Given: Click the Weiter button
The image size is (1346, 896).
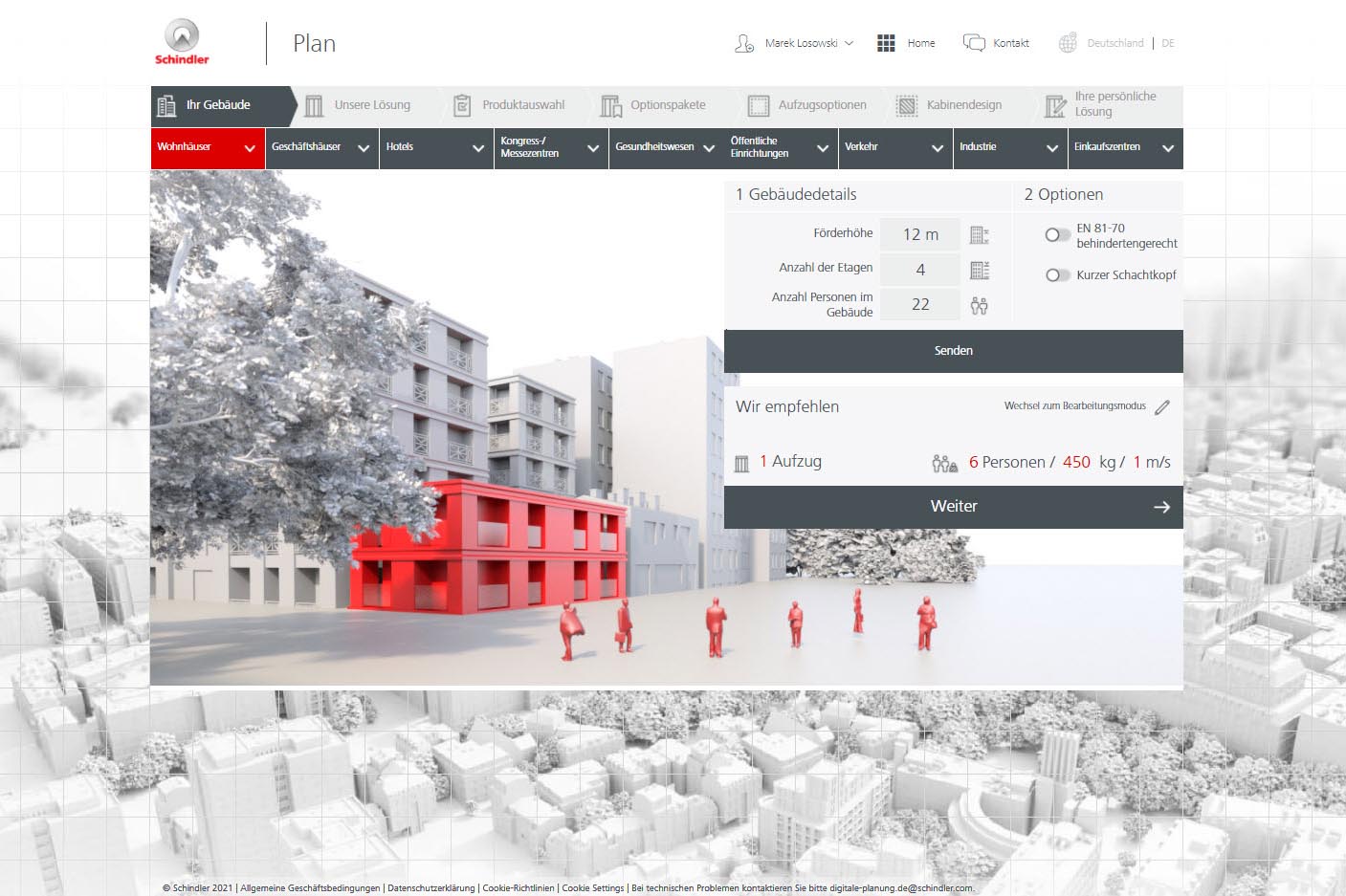Looking at the screenshot, I should [x=953, y=507].
